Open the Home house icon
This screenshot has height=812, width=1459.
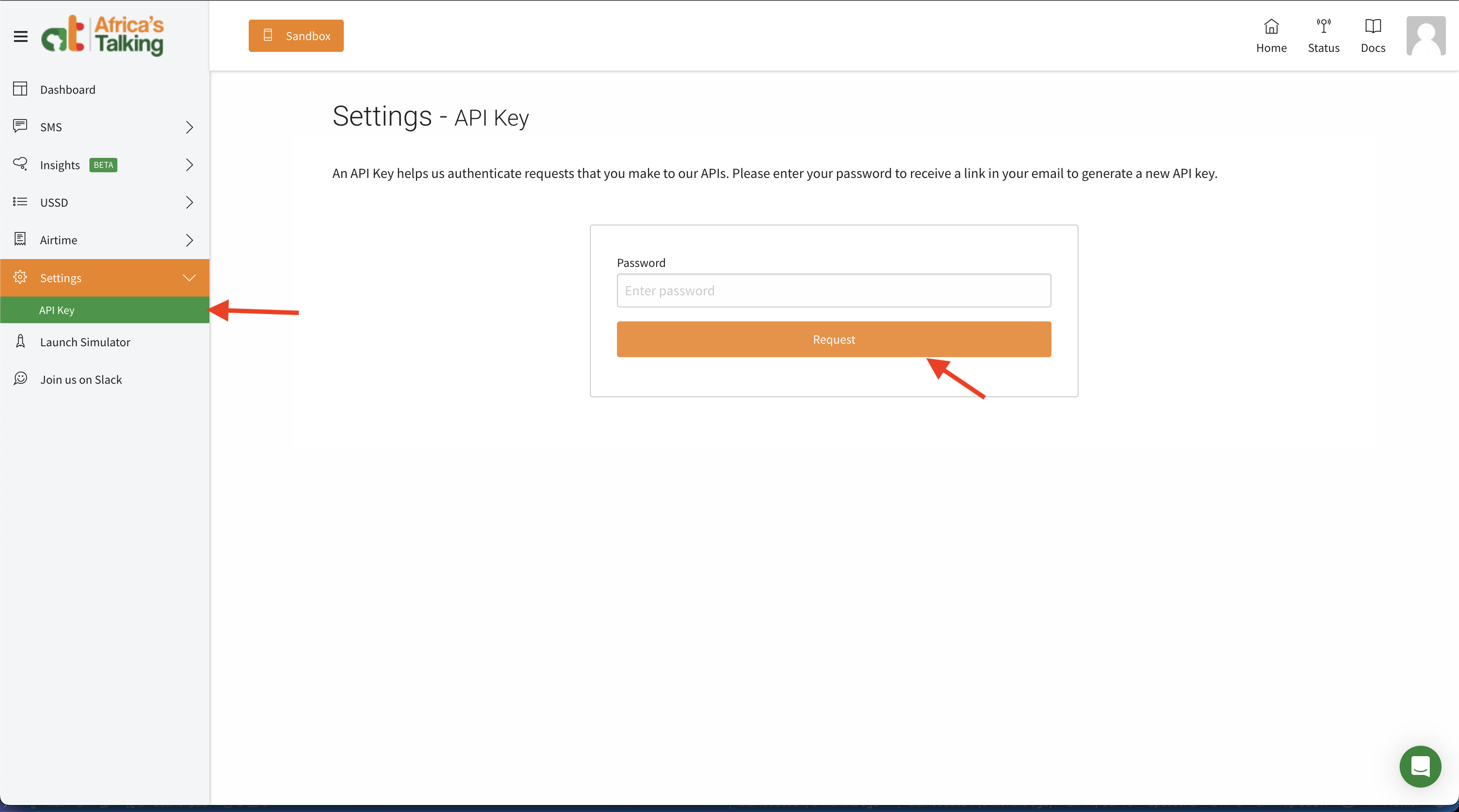[x=1271, y=26]
